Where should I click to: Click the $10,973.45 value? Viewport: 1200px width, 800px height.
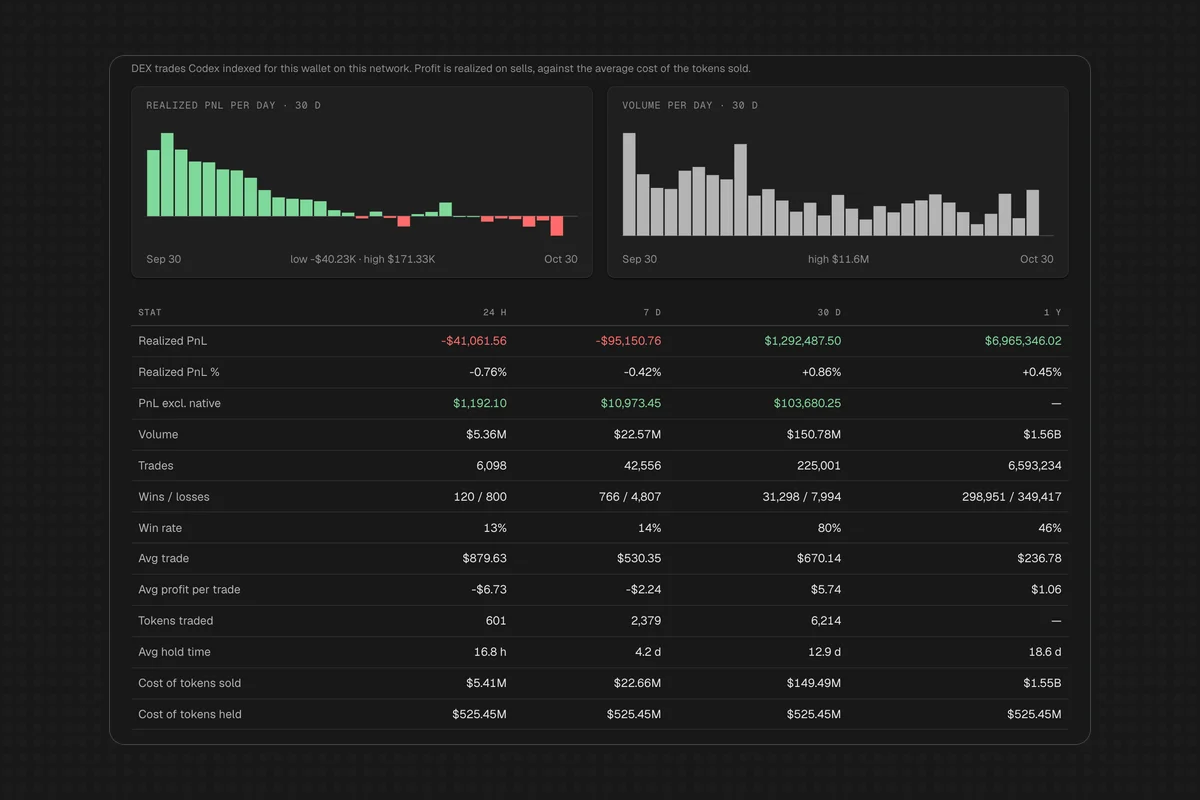(x=631, y=403)
